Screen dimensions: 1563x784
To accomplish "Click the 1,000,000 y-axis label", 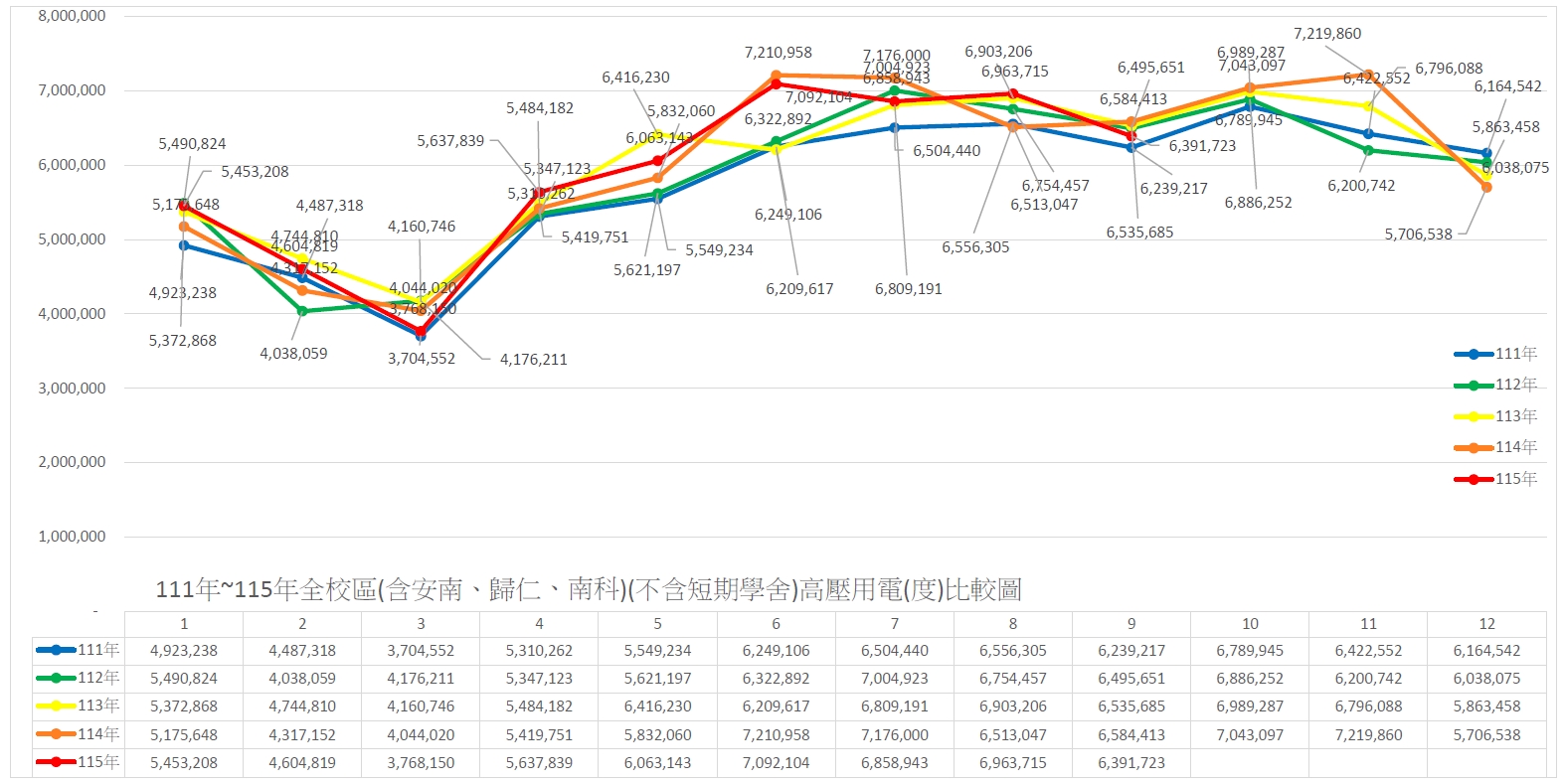I will (72, 537).
